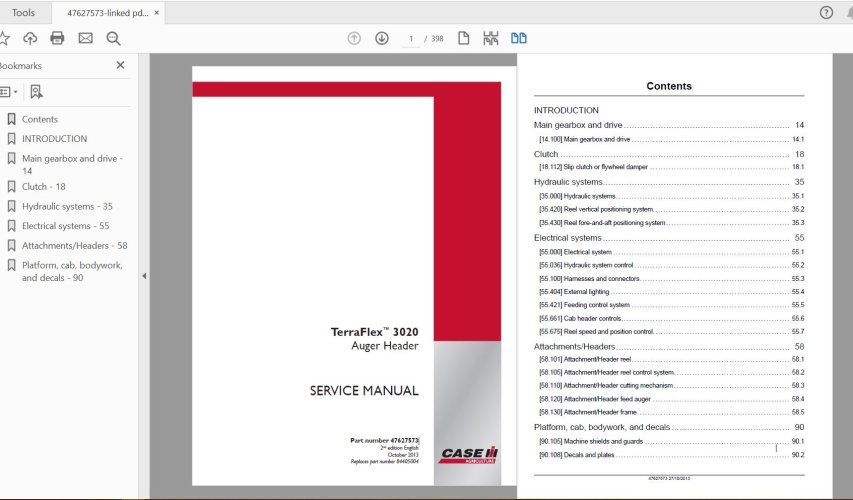Open the INTRODUCTION bookmark
The image size is (853, 500).
click(x=54, y=139)
